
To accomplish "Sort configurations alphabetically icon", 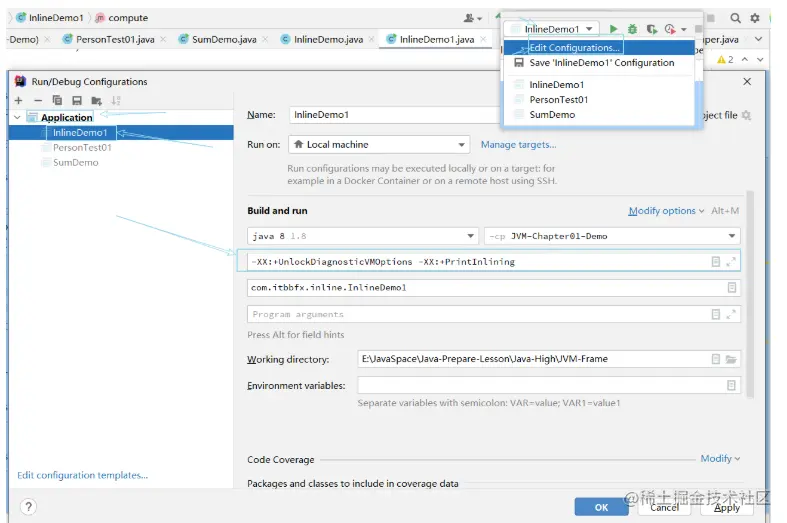I will click(116, 100).
